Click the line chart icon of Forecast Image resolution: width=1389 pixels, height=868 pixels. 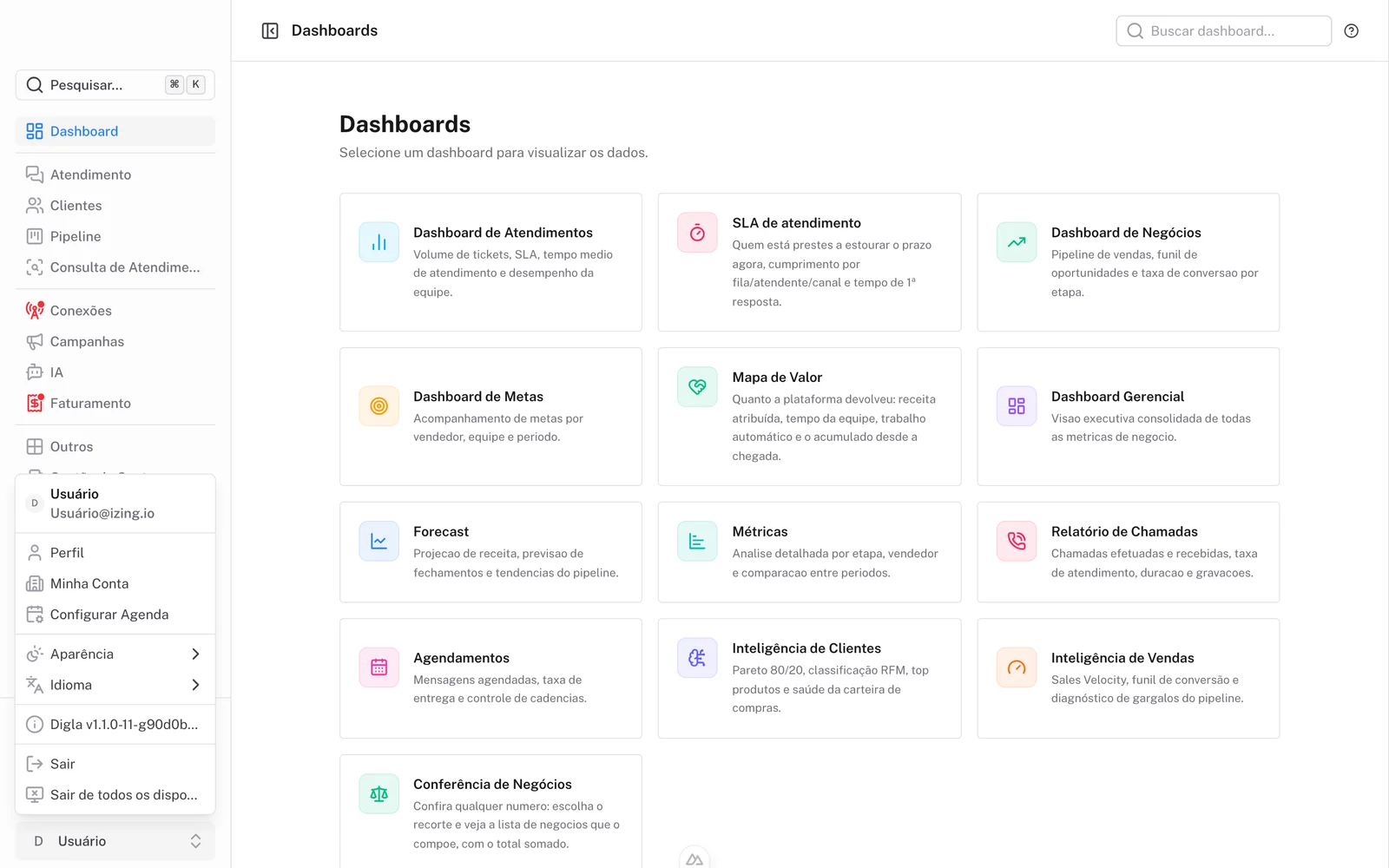click(x=379, y=542)
